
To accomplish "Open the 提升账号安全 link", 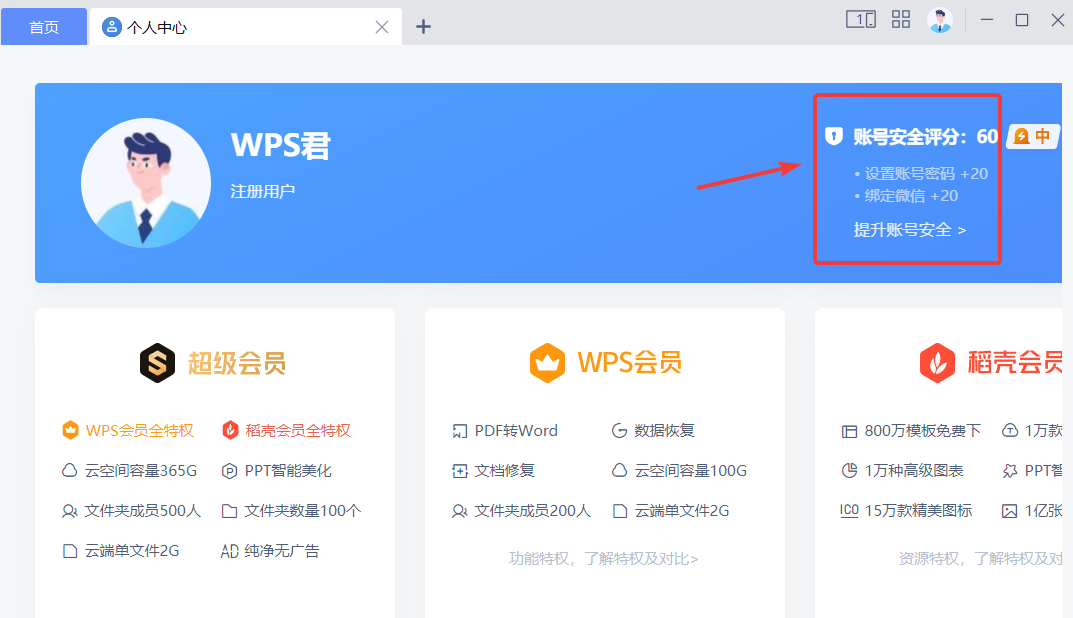I will 910,230.
